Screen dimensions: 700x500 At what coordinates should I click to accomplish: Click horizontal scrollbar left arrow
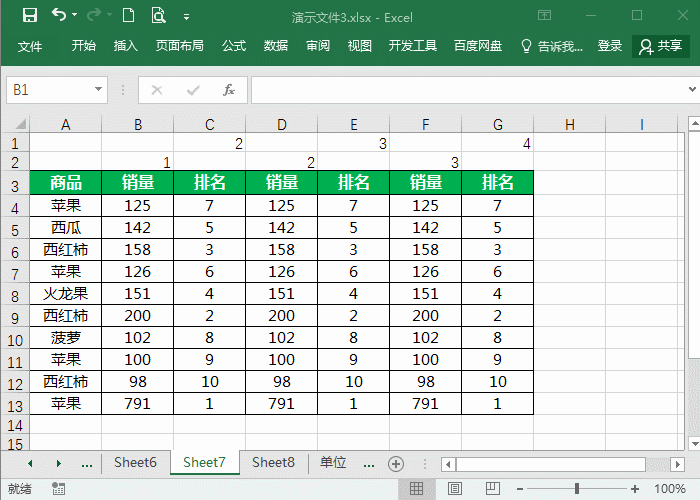coord(448,464)
